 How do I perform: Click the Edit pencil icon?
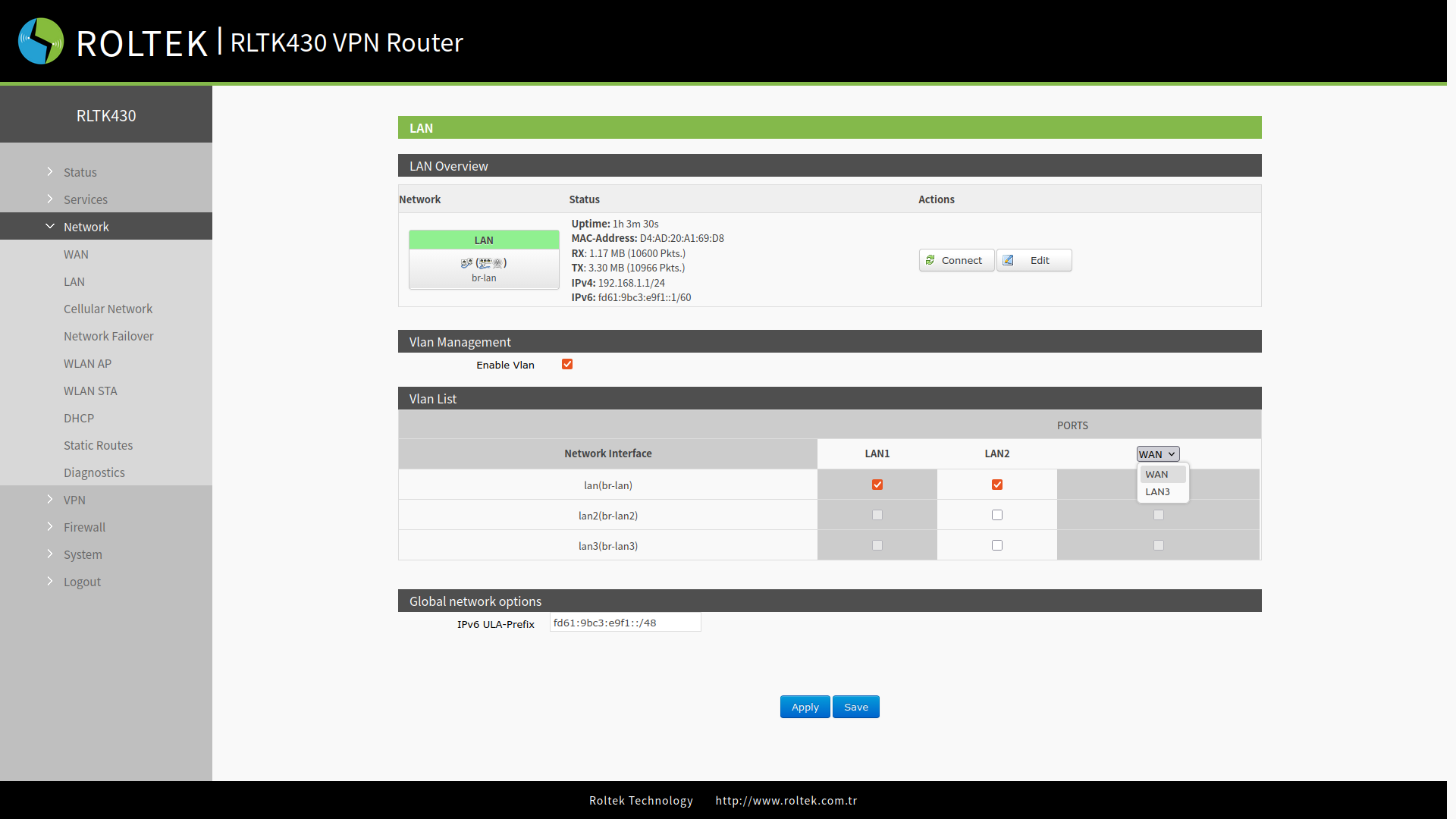1008,260
